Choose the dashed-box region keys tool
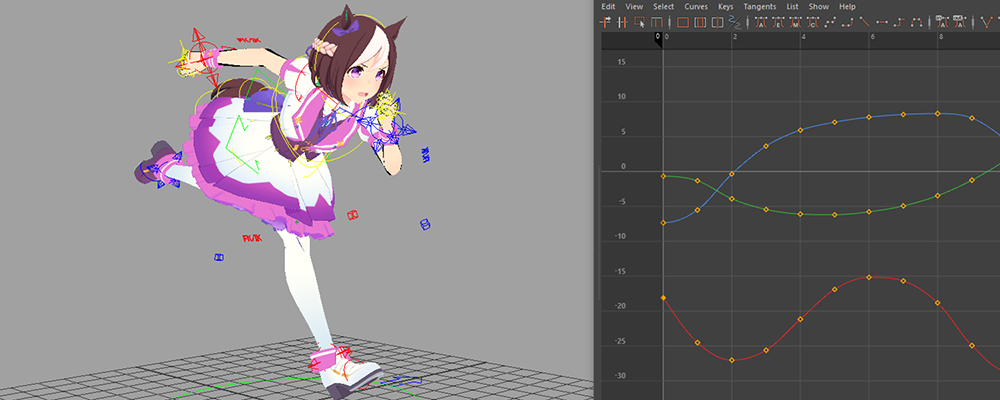The height and width of the screenshot is (400, 1000). point(640,22)
